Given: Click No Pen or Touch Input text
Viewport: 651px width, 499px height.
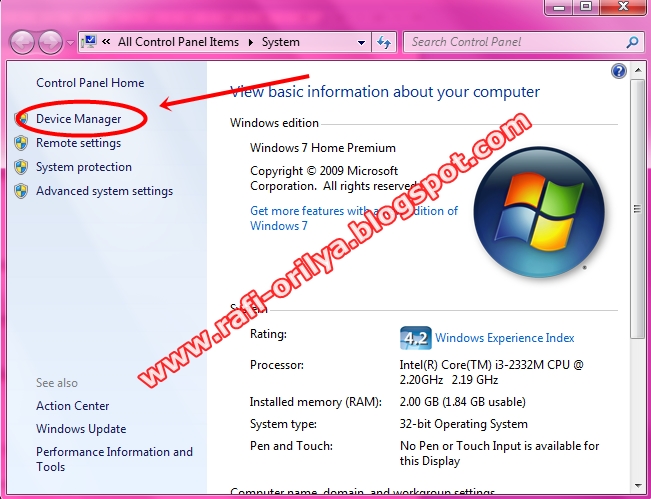Looking at the screenshot, I should pos(499,453).
